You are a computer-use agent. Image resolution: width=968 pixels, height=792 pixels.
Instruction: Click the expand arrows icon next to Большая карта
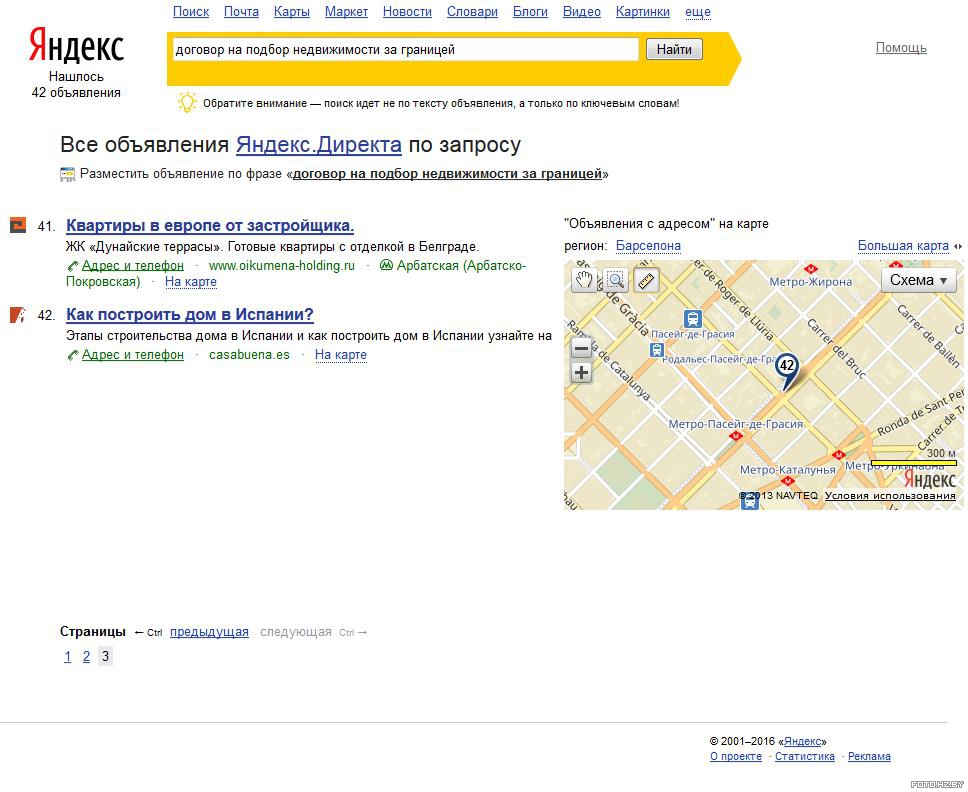coord(958,246)
